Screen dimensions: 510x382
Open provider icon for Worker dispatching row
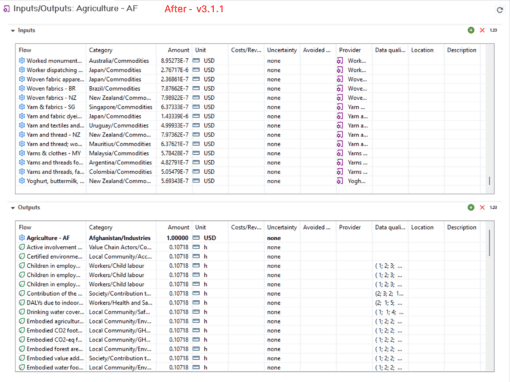(340, 70)
